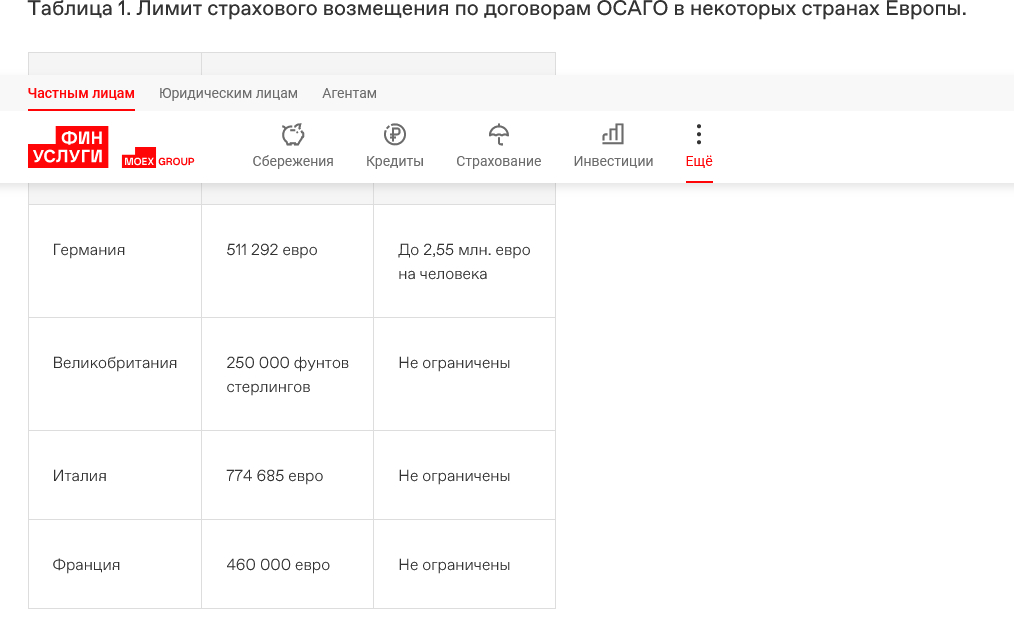Click the 511 292 евро cell
1014x634 pixels.
point(288,261)
